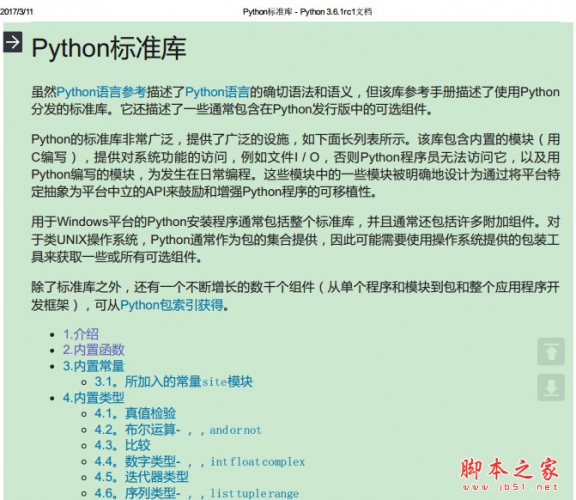Follow the Python包索引获得 link

172,305
